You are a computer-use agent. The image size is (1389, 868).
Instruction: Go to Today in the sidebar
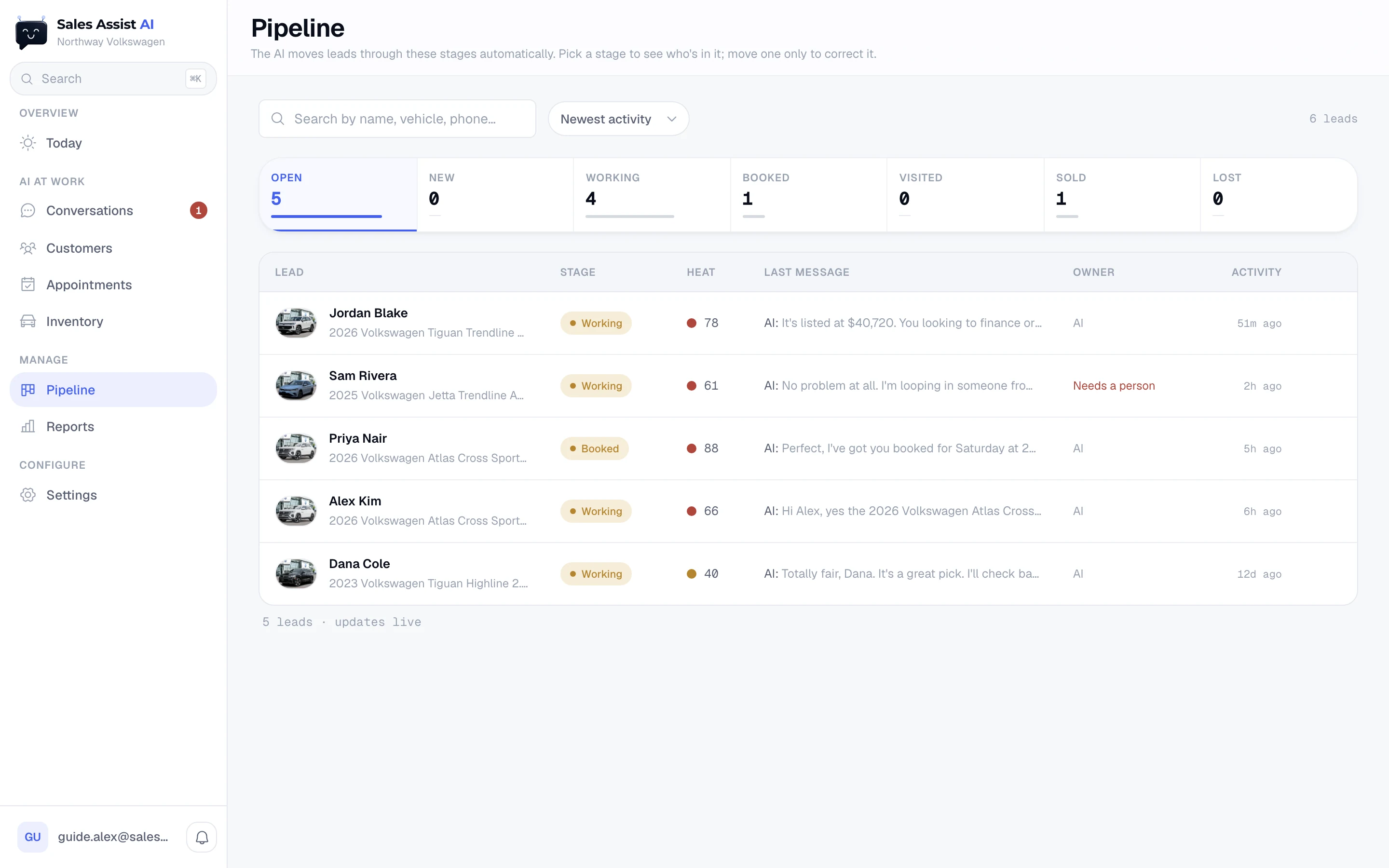[113, 143]
